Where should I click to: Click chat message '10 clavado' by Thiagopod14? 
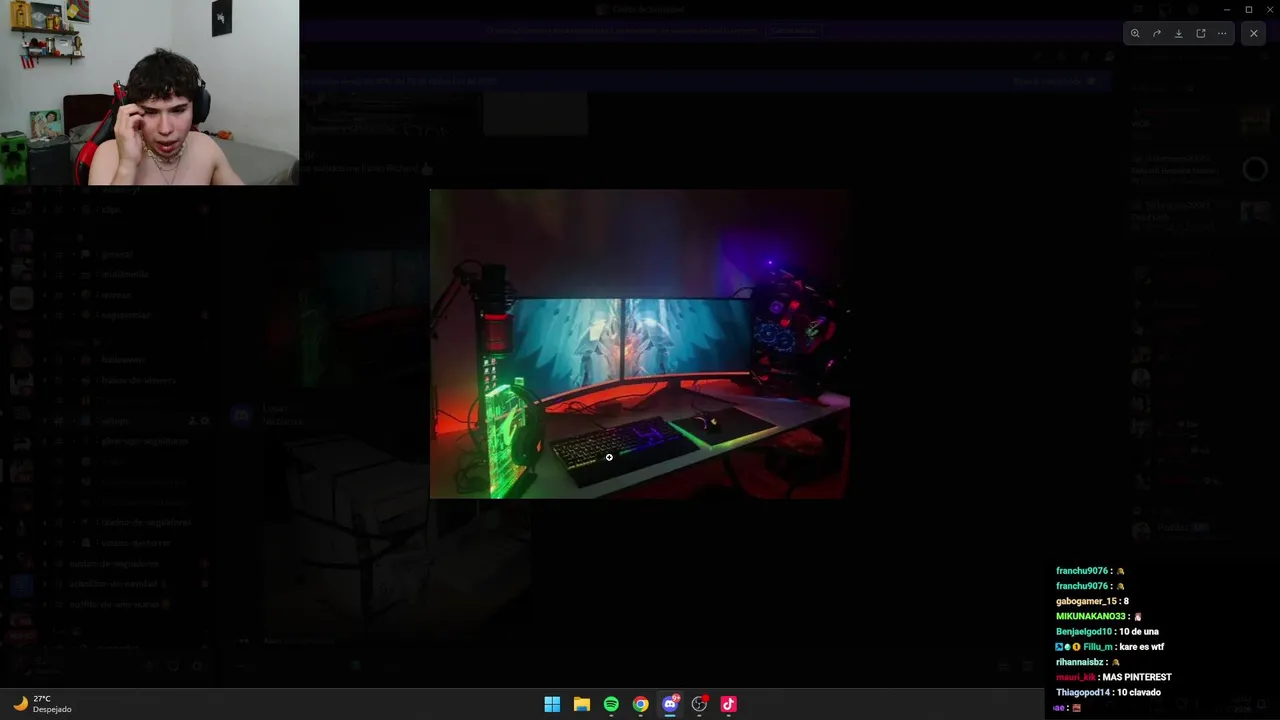[1139, 692]
